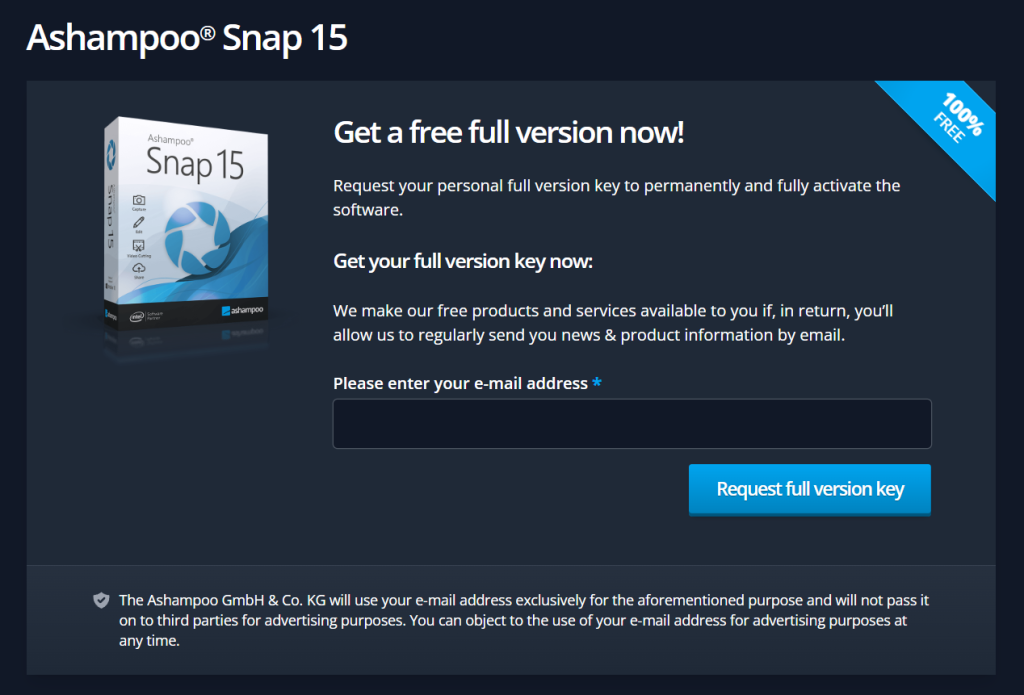Click the Ashampoo Snap 15 page title
The width and height of the screenshot is (1024, 695).
[187, 38]
